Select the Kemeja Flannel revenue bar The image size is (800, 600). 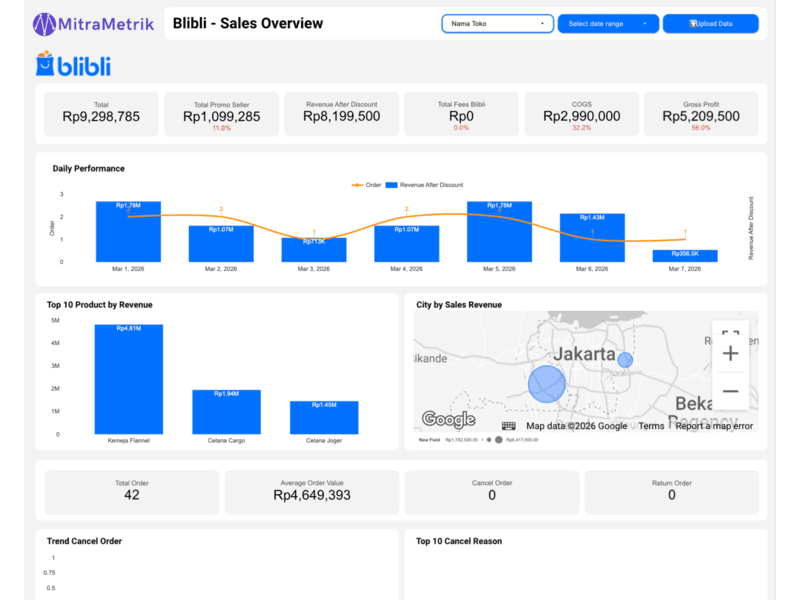tap(129, 378)
